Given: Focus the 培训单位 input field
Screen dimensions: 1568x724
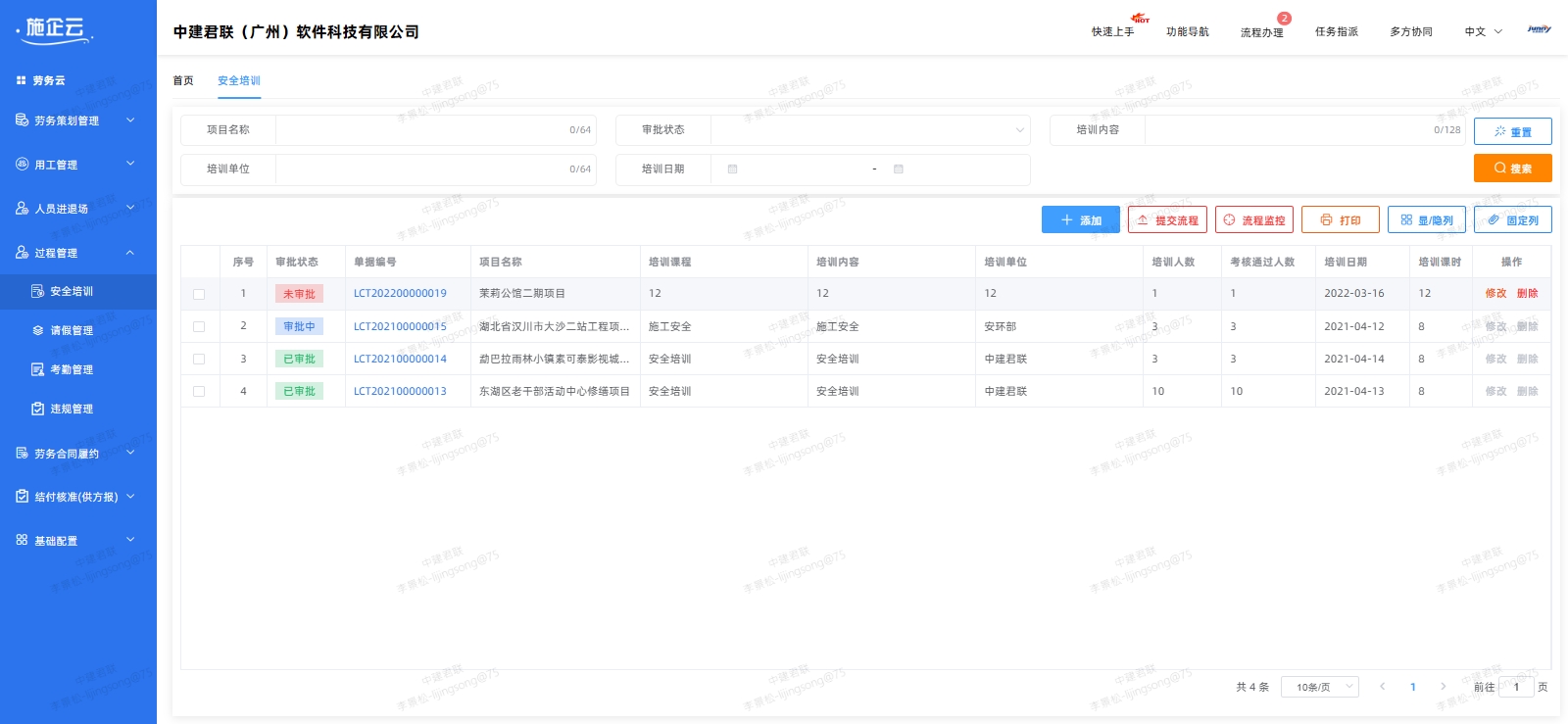Looking at the screenshot, I should (435, 169).
